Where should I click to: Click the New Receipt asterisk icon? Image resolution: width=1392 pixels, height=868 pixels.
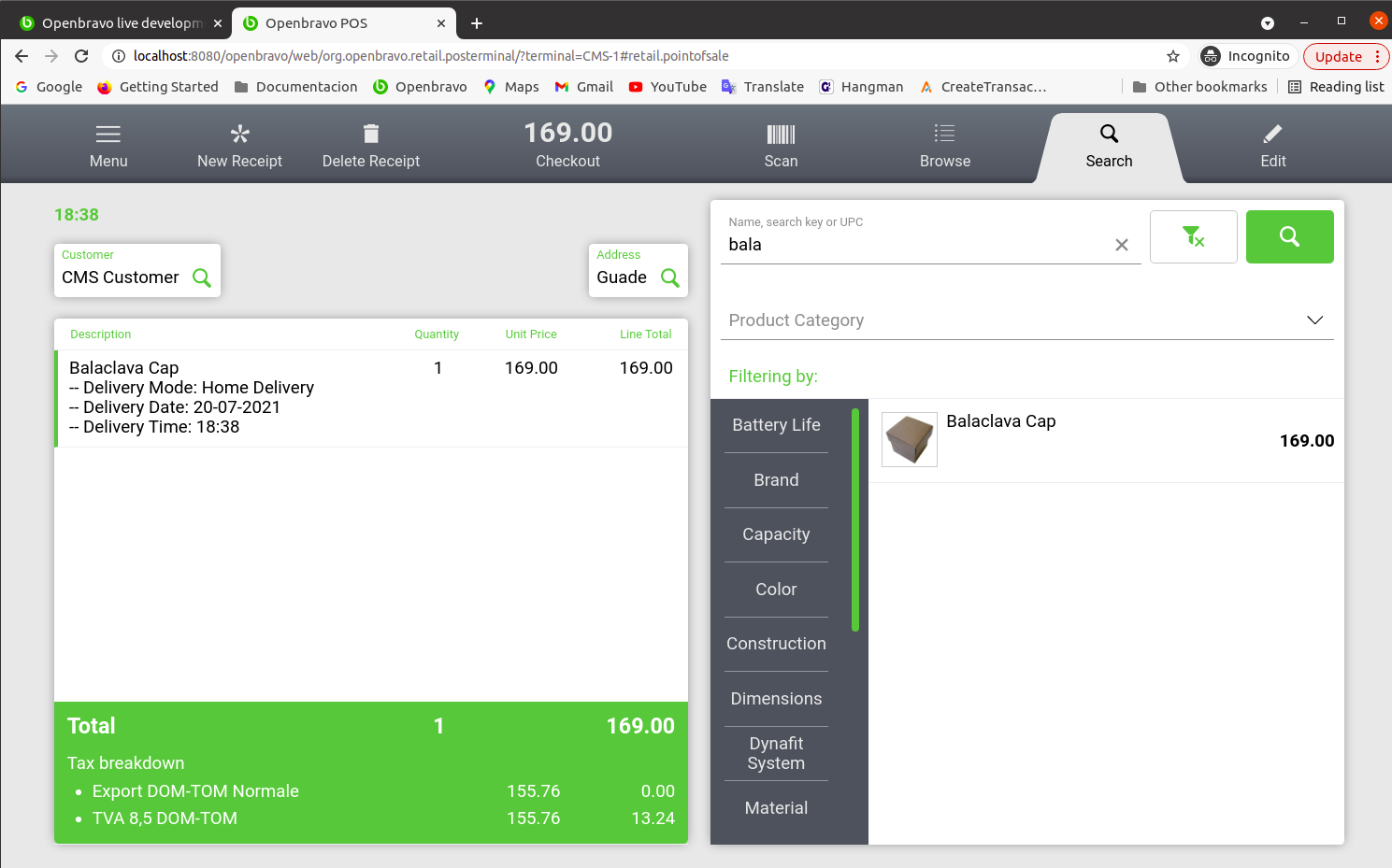point(239,135)
